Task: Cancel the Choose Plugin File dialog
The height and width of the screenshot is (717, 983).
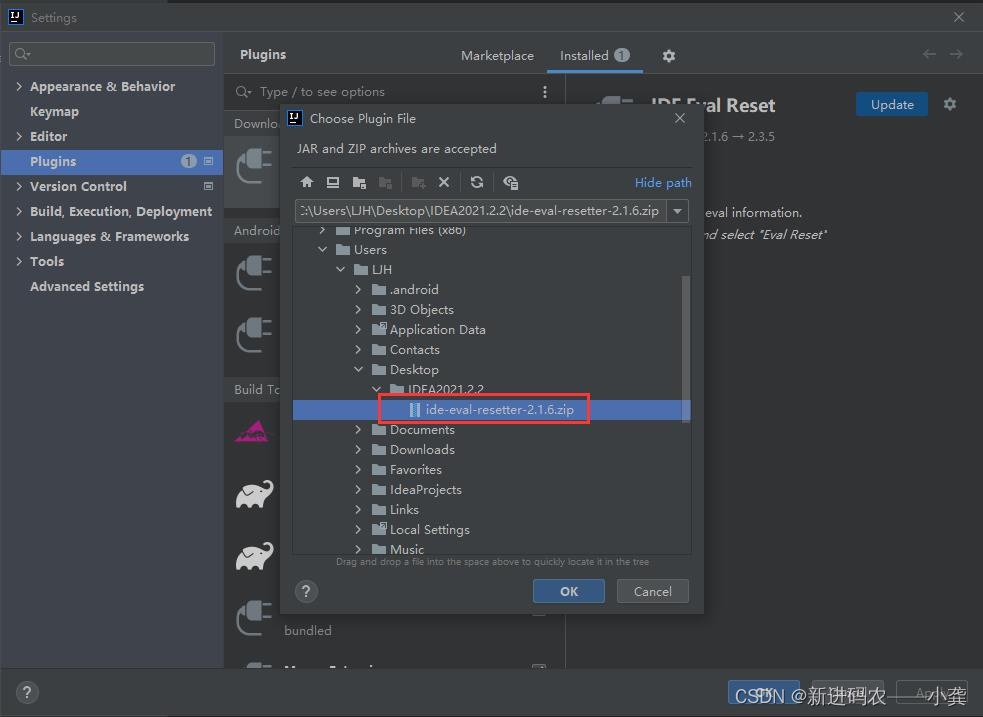Action: [653, 591]
